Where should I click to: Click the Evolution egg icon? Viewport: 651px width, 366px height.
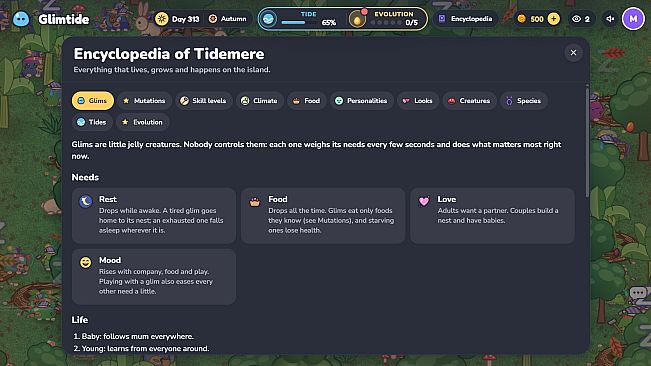tap(357, 19)
